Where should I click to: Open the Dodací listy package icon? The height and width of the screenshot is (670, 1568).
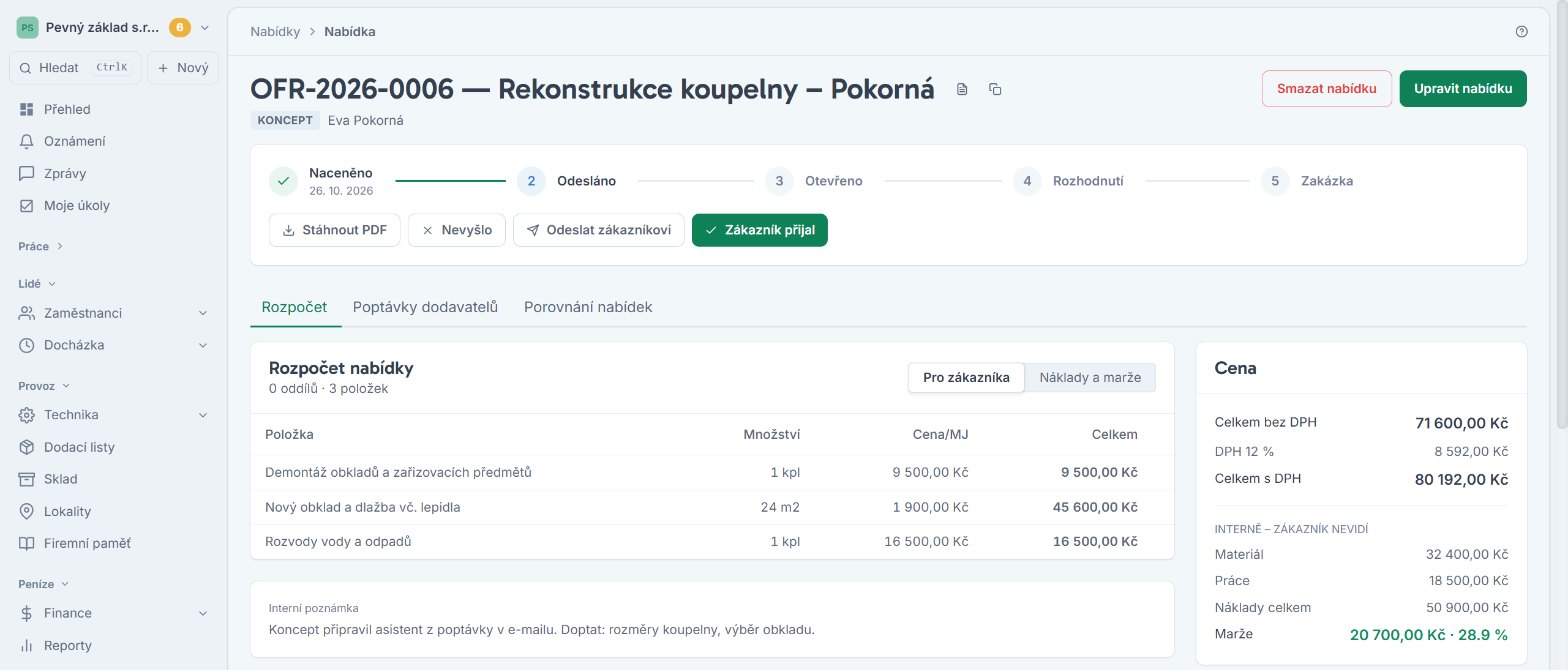tap(27, 447)
